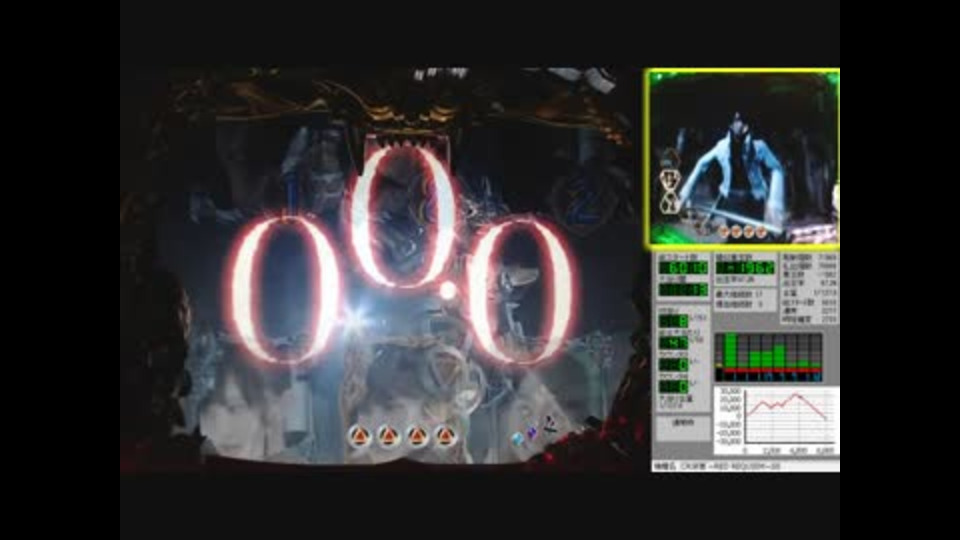
Task: Click the third triangle hold emblem from left
Action: pyautogui.click(x=417, y=437)
